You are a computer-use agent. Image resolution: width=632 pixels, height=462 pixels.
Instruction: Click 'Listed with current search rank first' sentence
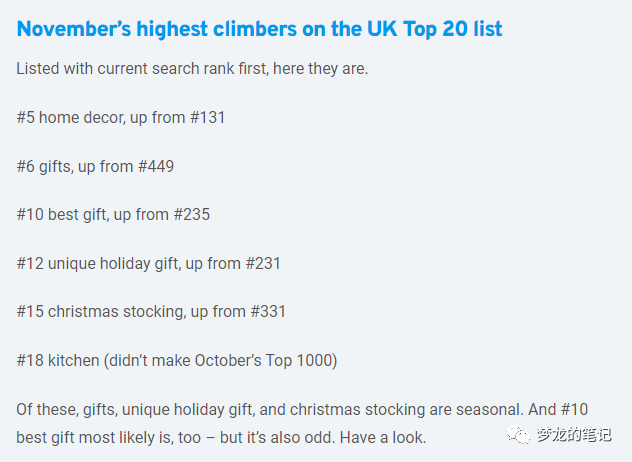click(x=192, y=69)
